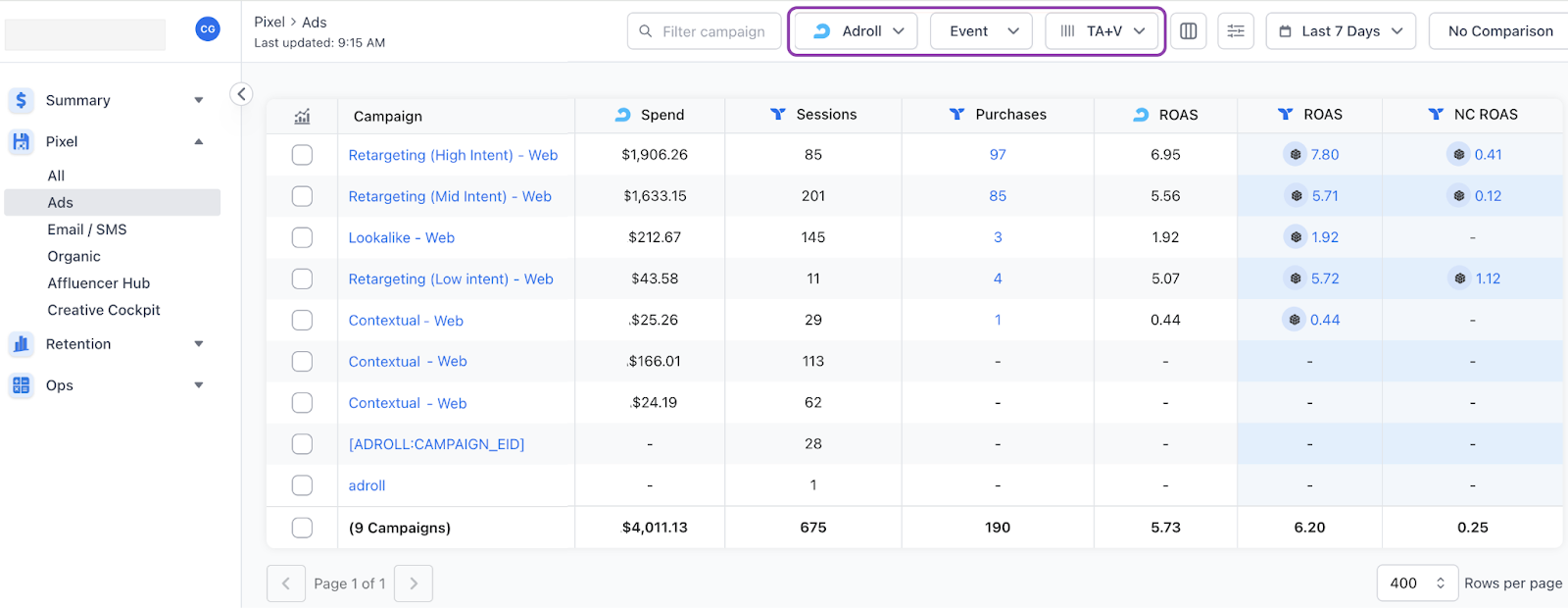
Task: Open the TA+V attribution model dropdown
Action: 1102,31
